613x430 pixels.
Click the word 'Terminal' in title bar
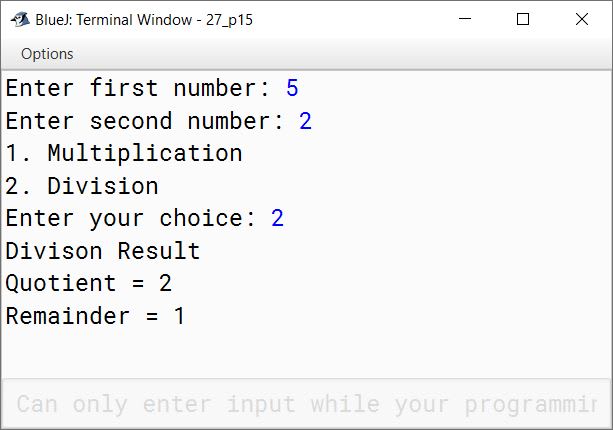coord(134,20)
